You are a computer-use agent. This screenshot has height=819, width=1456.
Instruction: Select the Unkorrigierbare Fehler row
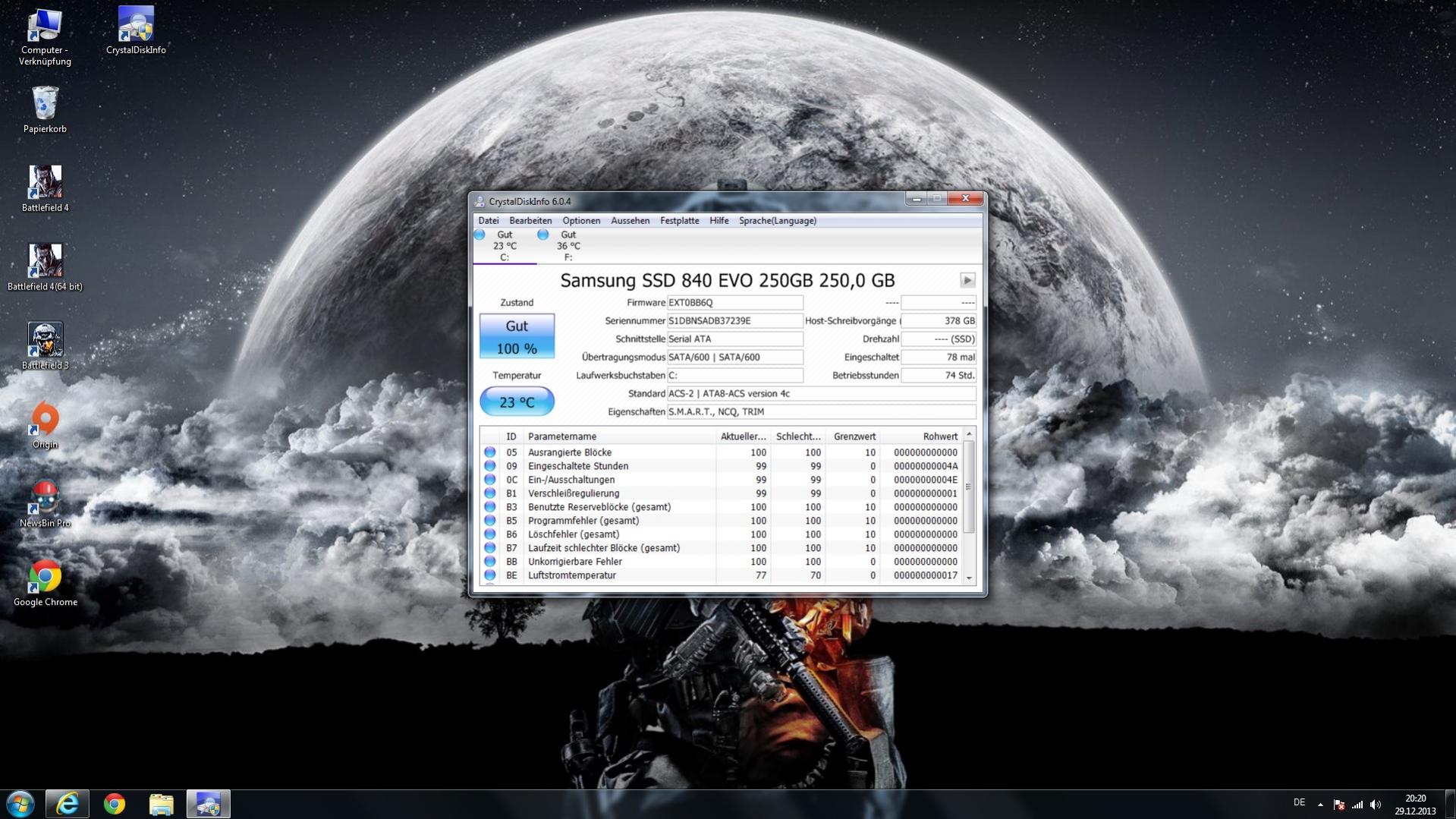[x=721, y=562]
